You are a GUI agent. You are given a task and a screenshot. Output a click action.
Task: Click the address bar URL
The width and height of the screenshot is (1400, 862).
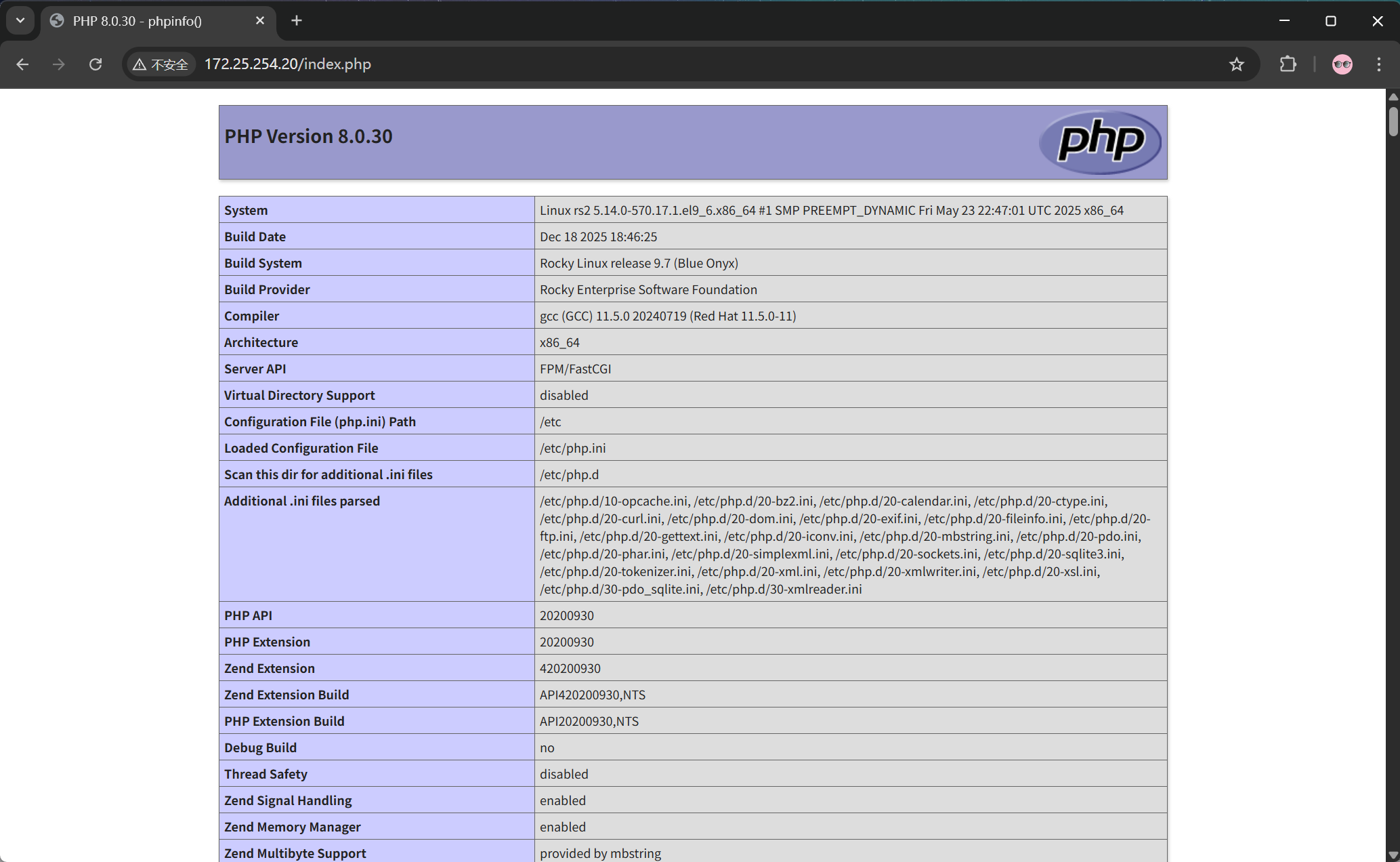[287, 64]
